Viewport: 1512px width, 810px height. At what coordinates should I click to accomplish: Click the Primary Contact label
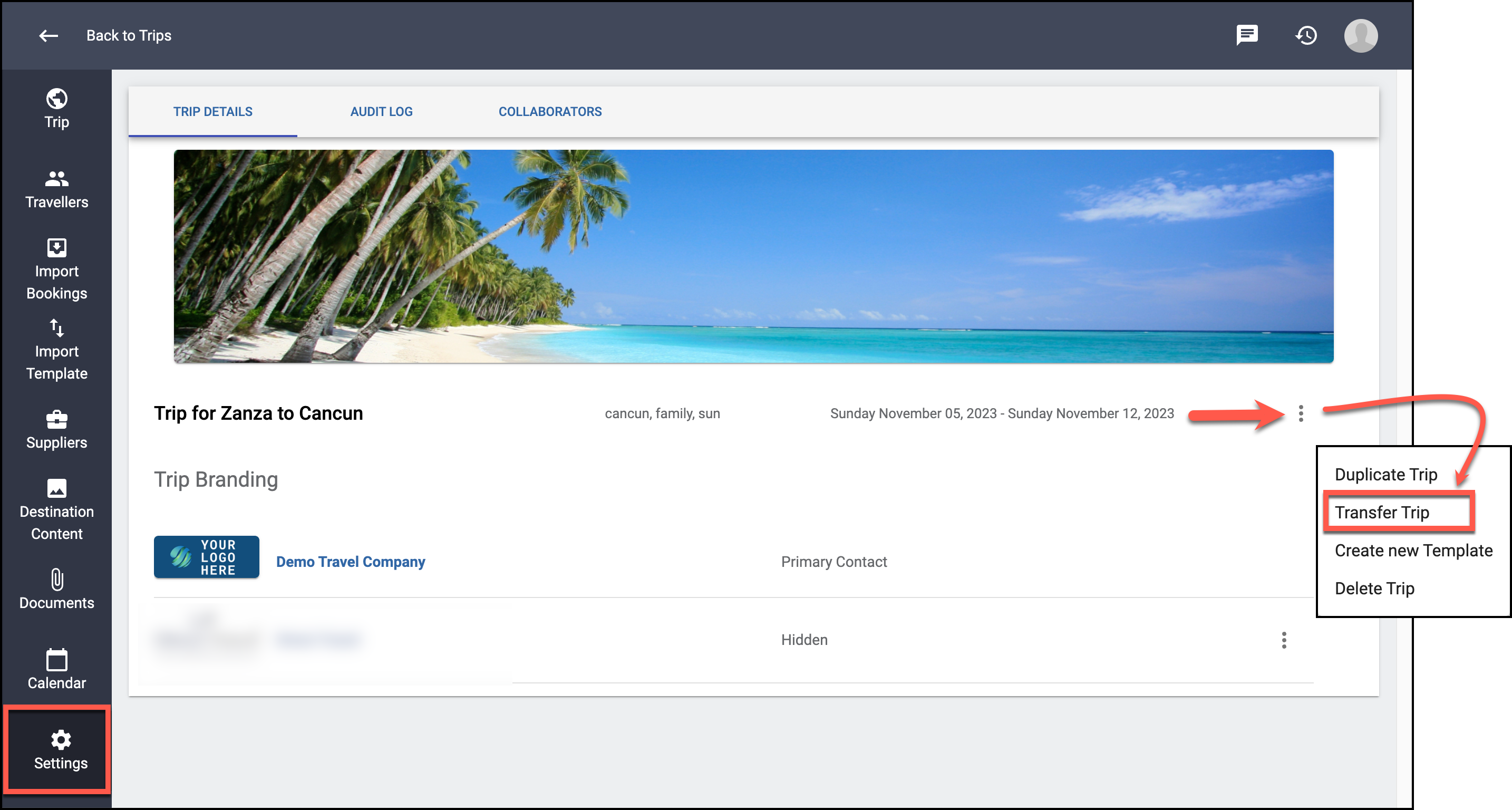[x=833, y=562]
